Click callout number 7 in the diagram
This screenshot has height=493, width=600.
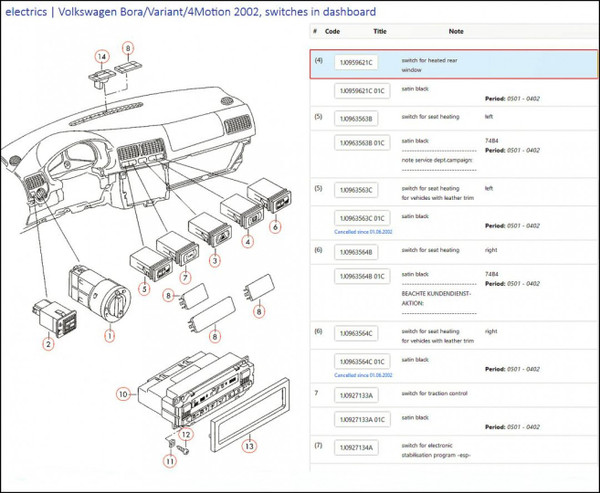pos(184,276)
